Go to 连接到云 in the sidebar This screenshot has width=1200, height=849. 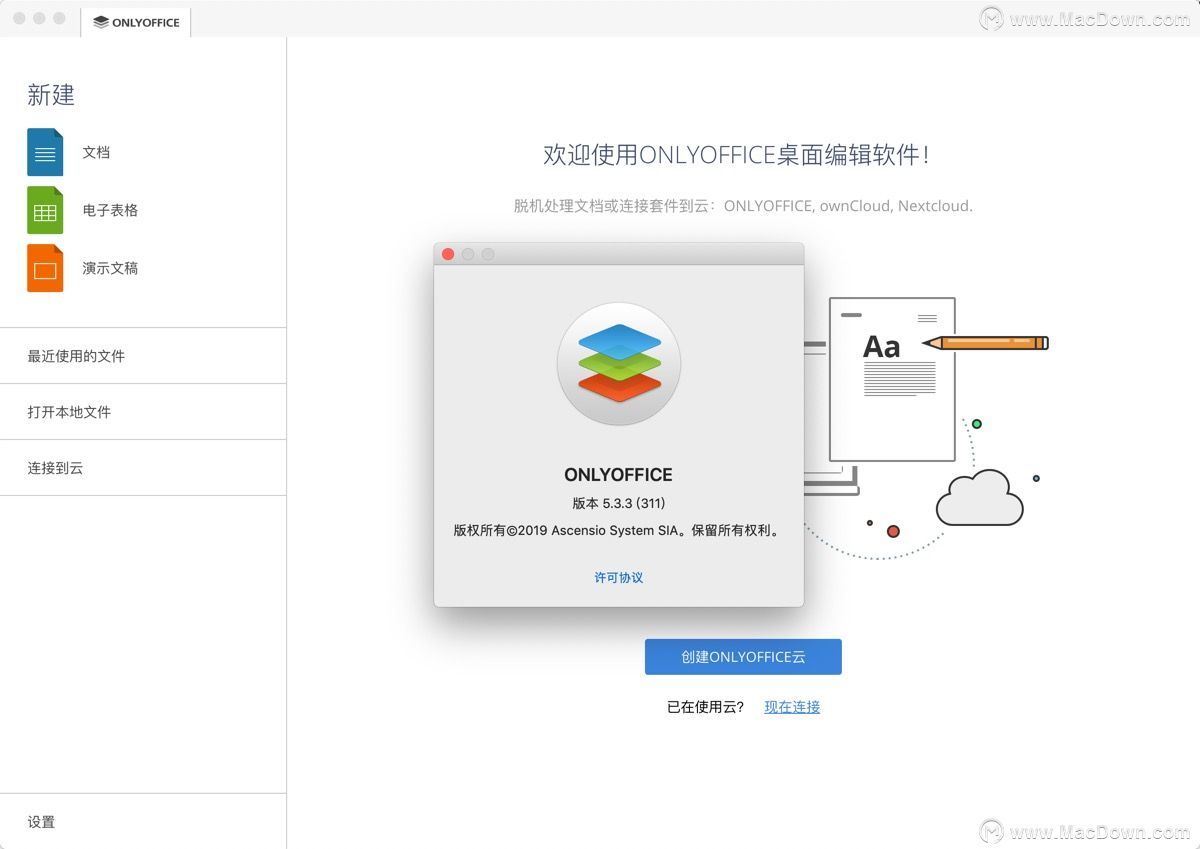(x=143, y=468)
